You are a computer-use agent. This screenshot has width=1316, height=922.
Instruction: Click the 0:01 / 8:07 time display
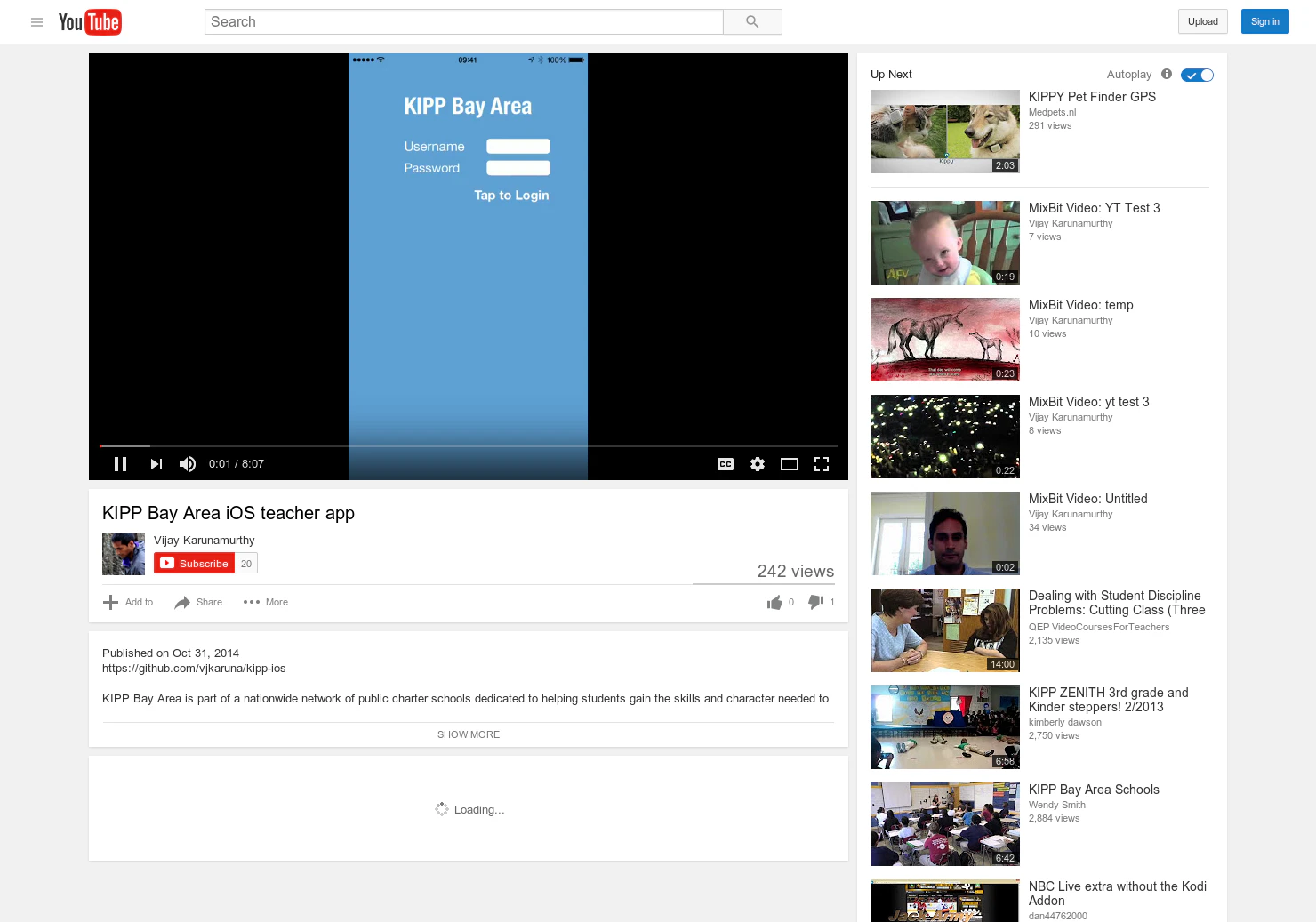pos(237,464)
